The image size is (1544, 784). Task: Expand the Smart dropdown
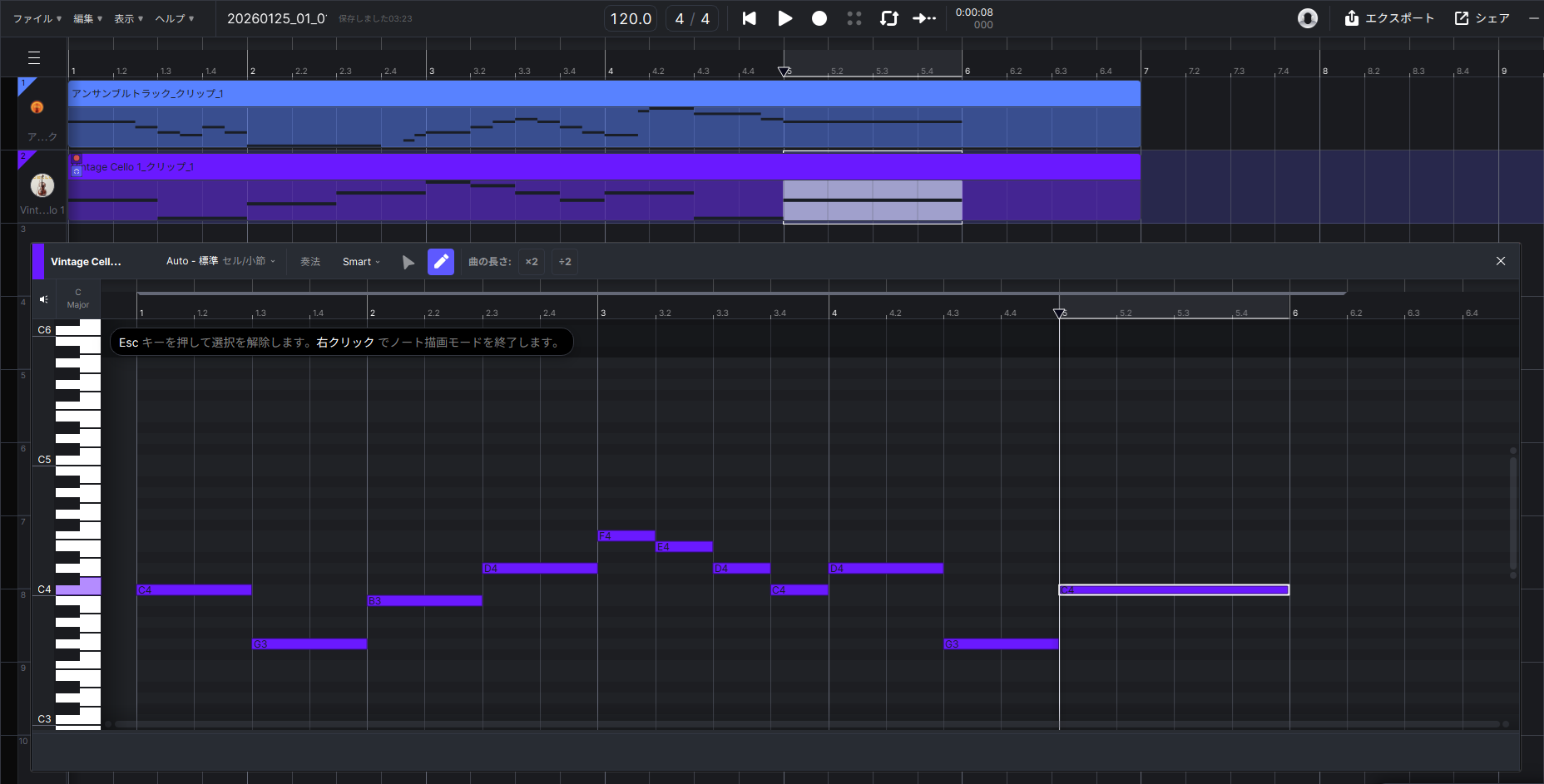tap(361, 262)
